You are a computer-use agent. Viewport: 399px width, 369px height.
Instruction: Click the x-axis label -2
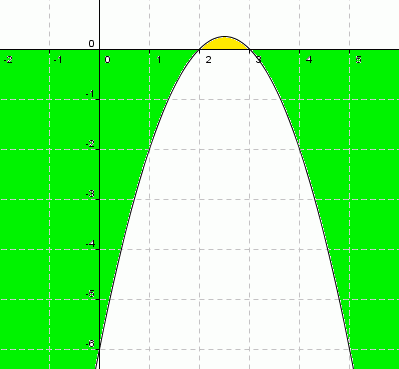point(8,60)
